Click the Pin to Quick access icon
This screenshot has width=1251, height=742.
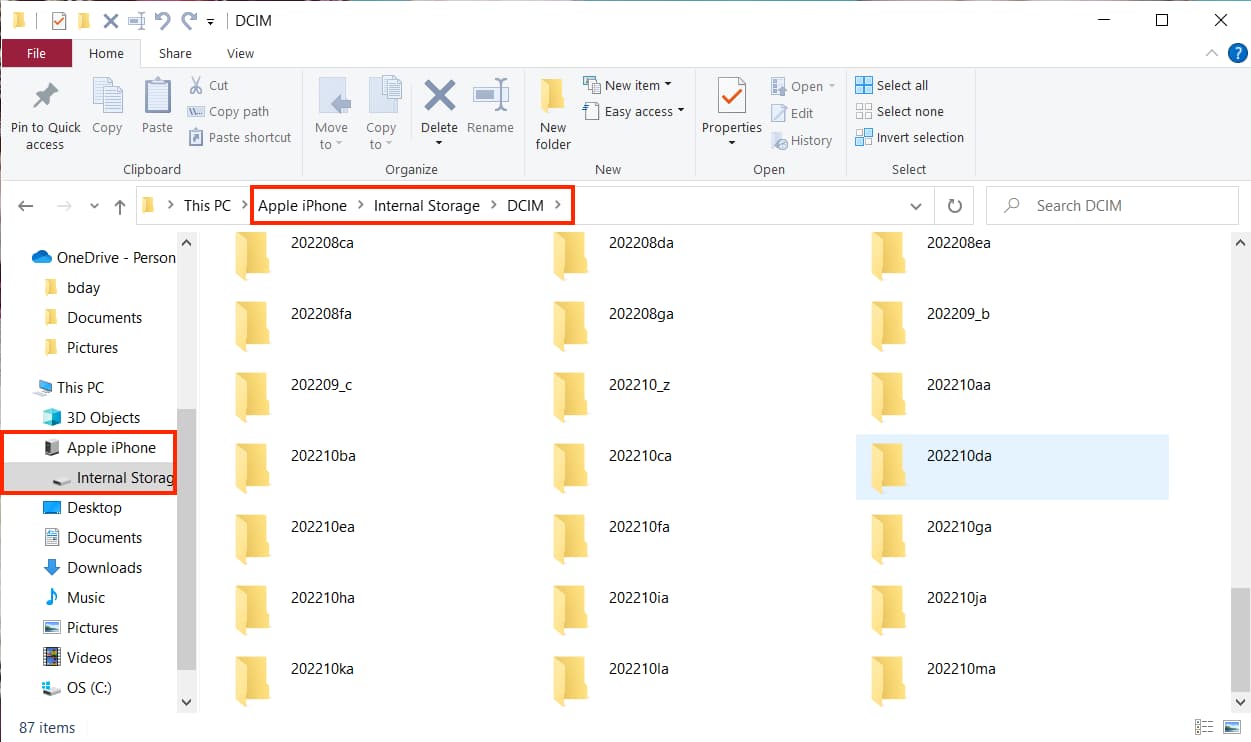45,97
